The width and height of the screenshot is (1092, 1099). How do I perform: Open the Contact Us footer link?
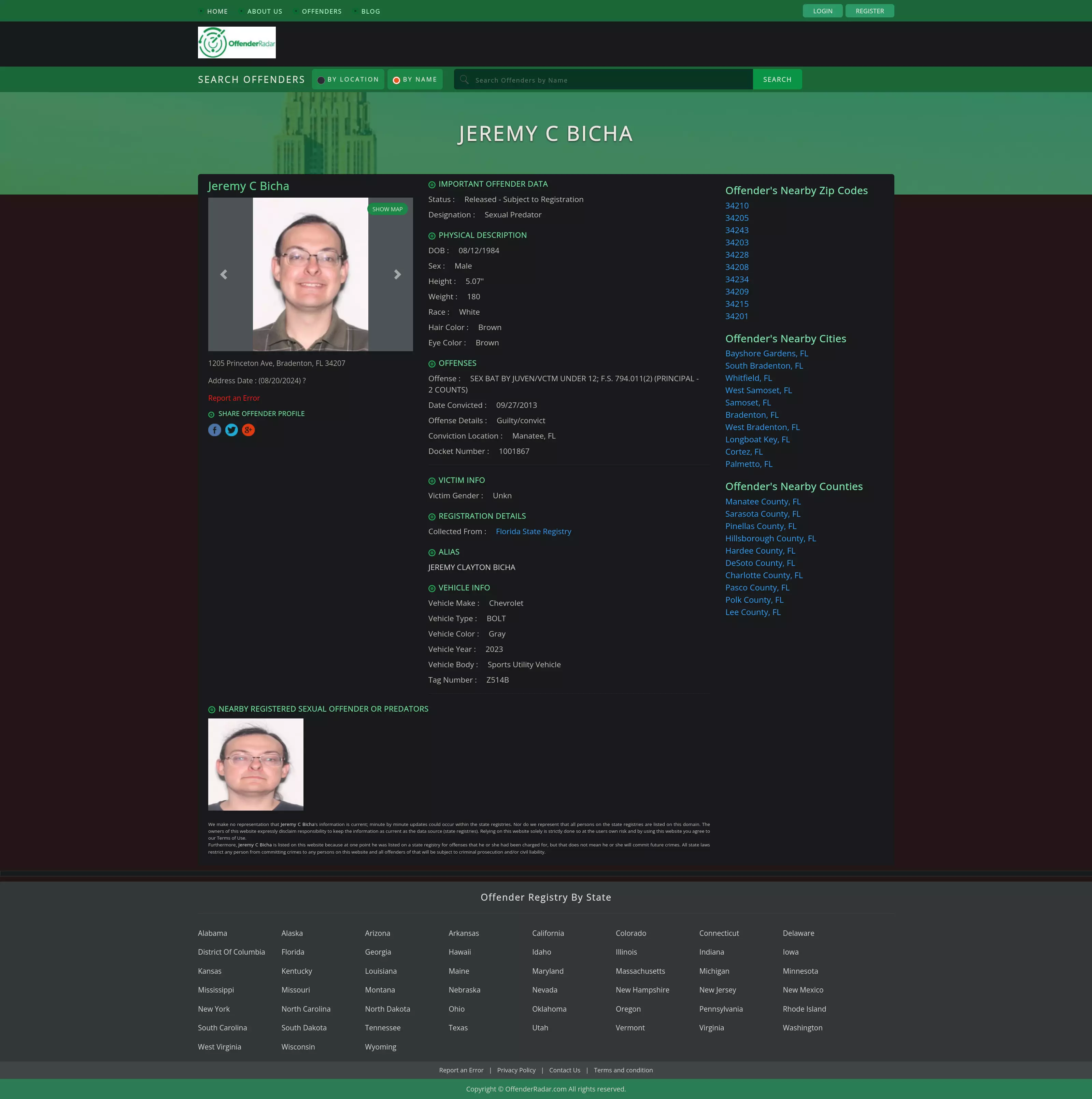pos(565,1071)
